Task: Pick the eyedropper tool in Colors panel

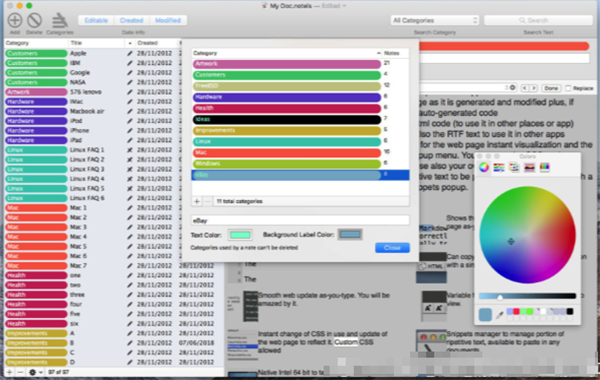Action: [499, 315]
